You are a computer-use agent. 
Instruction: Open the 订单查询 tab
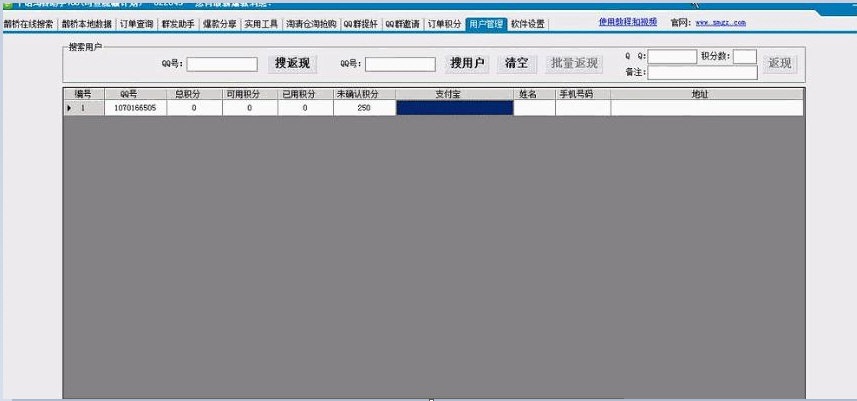136,23
